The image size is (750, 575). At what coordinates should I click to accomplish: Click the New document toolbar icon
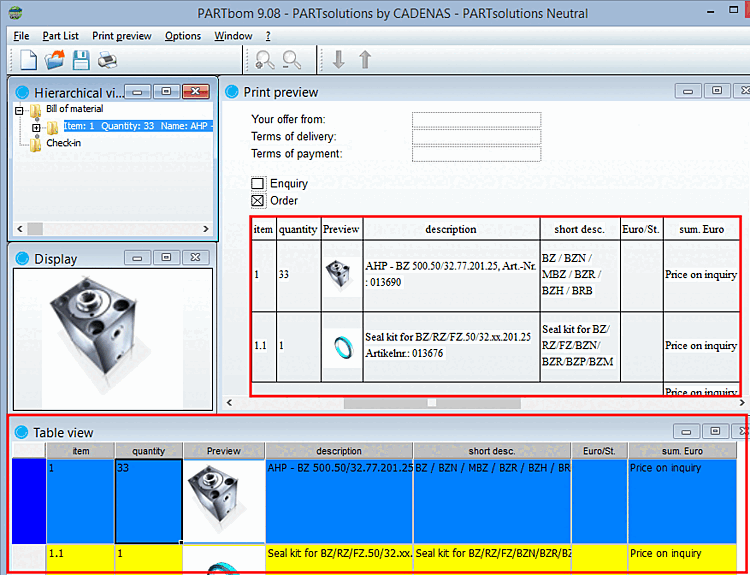pyautogui.click(x=28, y=60)
